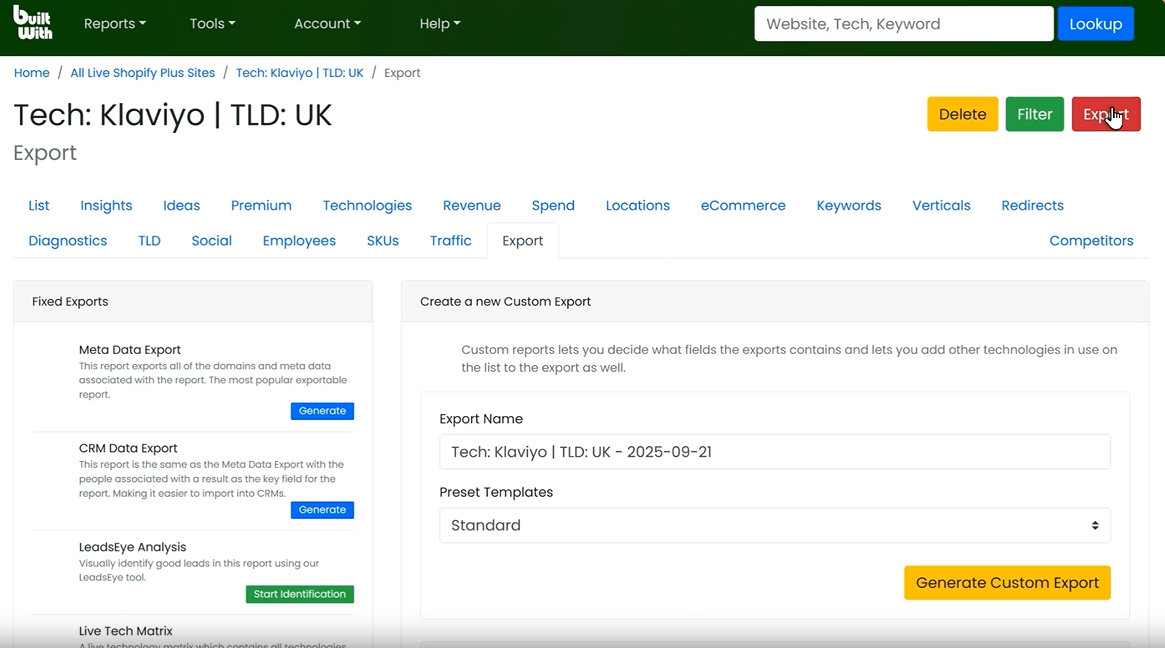
Task: Click the BuiltWith logo
Action: (x=33, y=22)
